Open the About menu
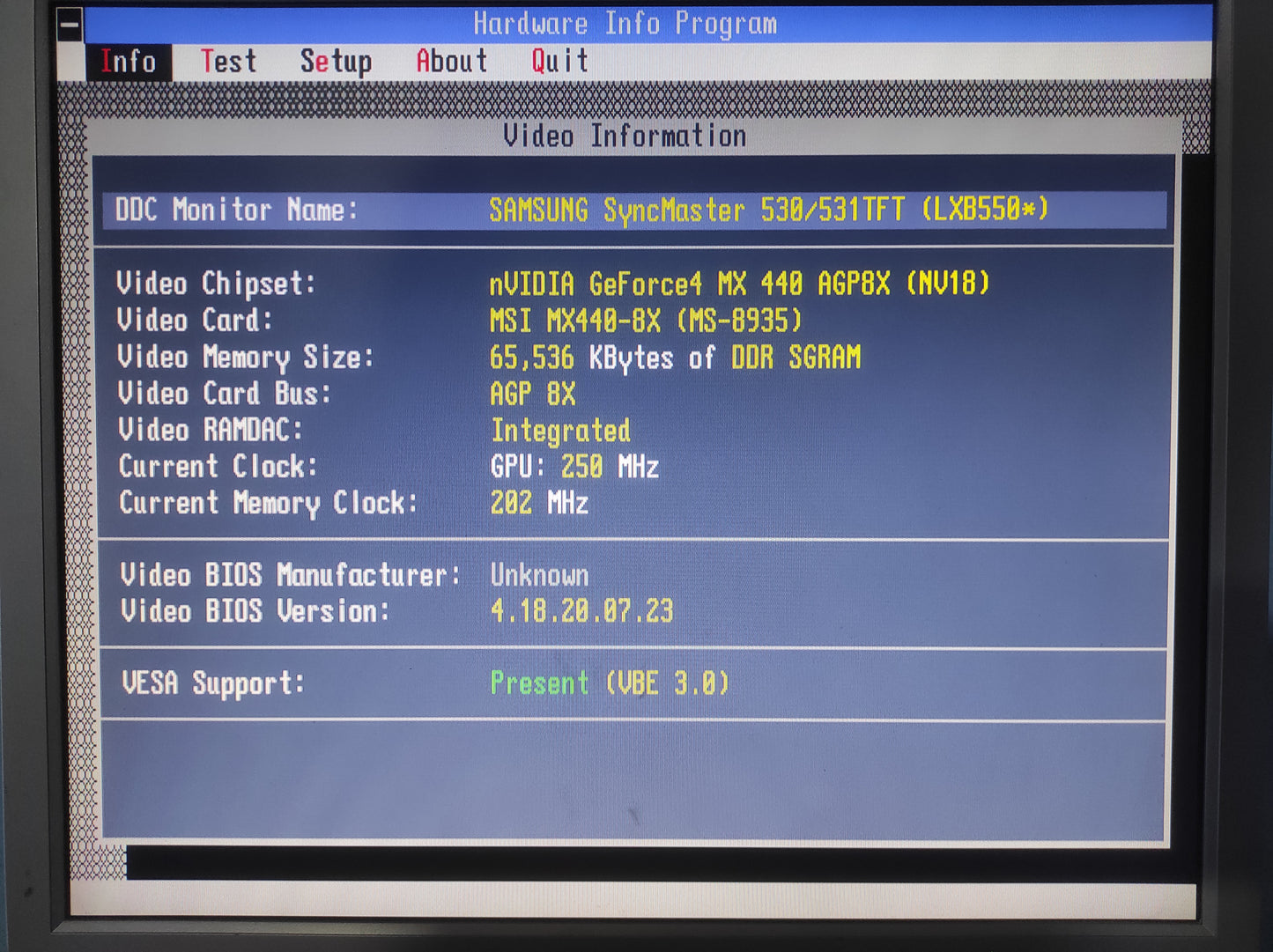The width and height of the screenshot is (1273, 952). click(x=451, y=62)
